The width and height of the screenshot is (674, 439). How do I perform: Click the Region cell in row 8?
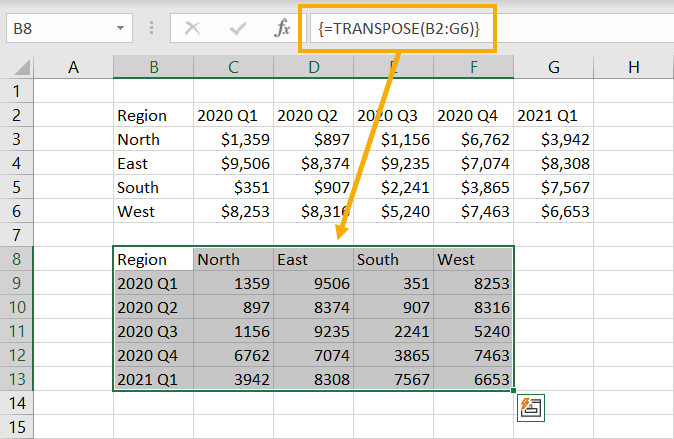pos(153,259)
